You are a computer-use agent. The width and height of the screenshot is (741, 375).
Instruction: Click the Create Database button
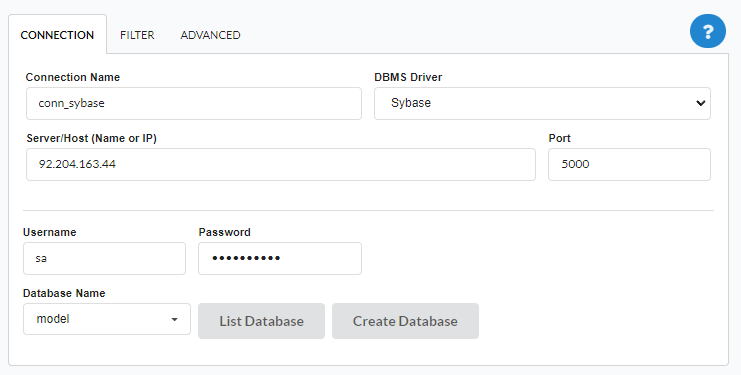405,321
